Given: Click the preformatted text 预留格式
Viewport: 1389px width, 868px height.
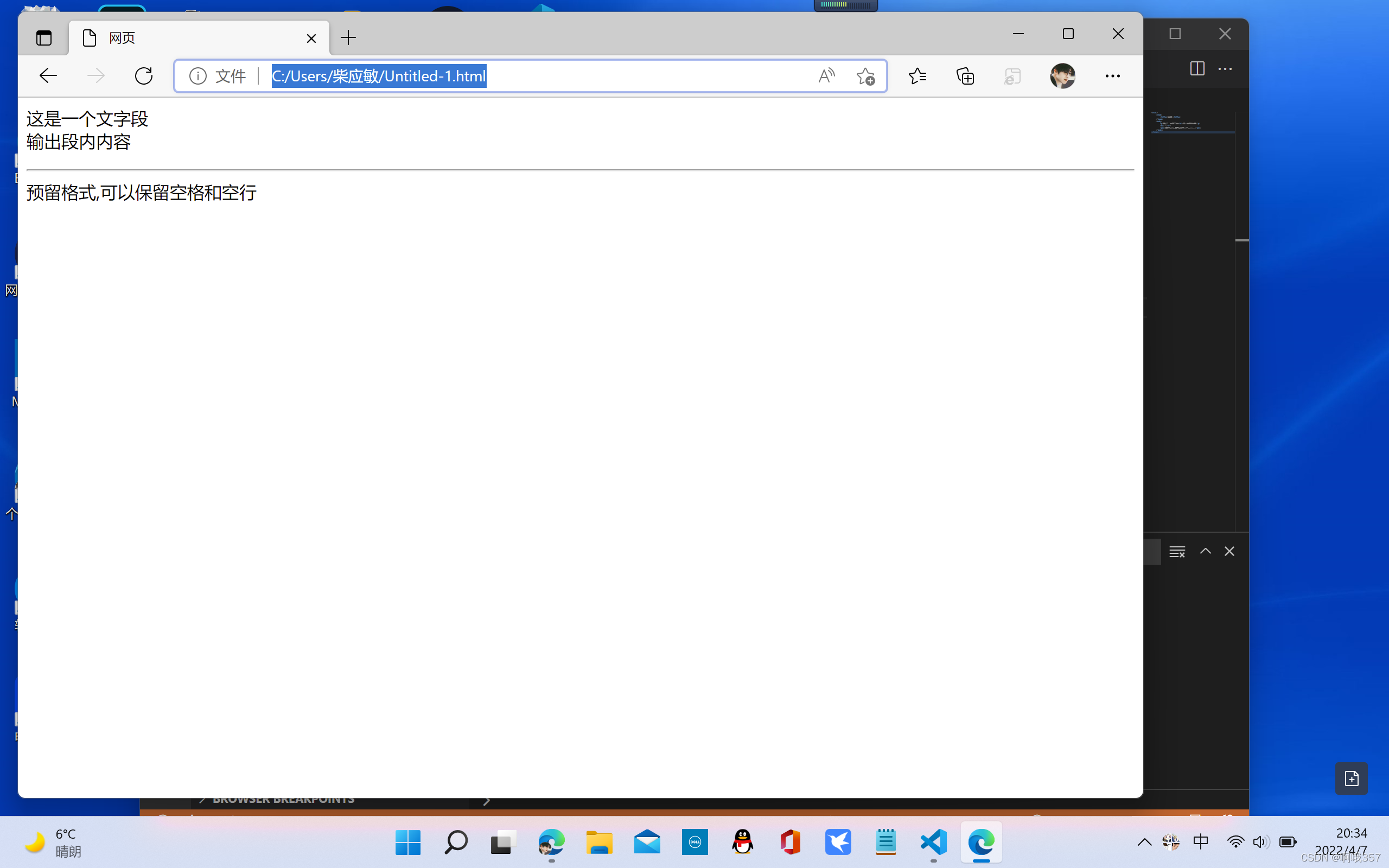Looking at the screenshot, I should [x=141, y=192].
